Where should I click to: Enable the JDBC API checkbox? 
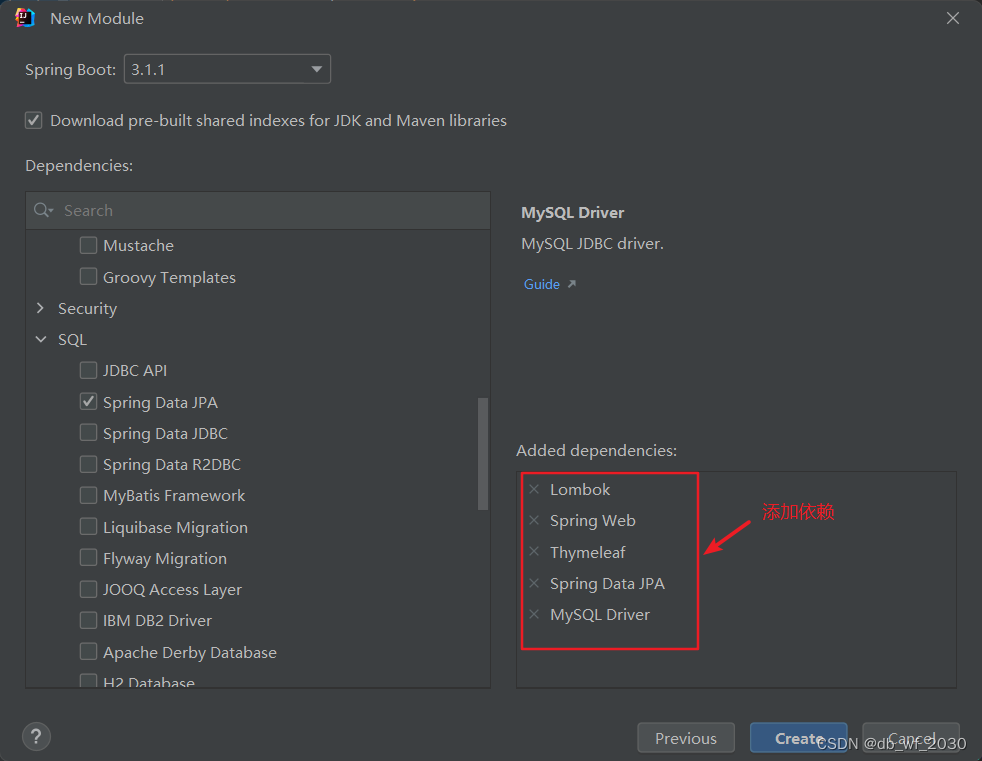[88, 370]
